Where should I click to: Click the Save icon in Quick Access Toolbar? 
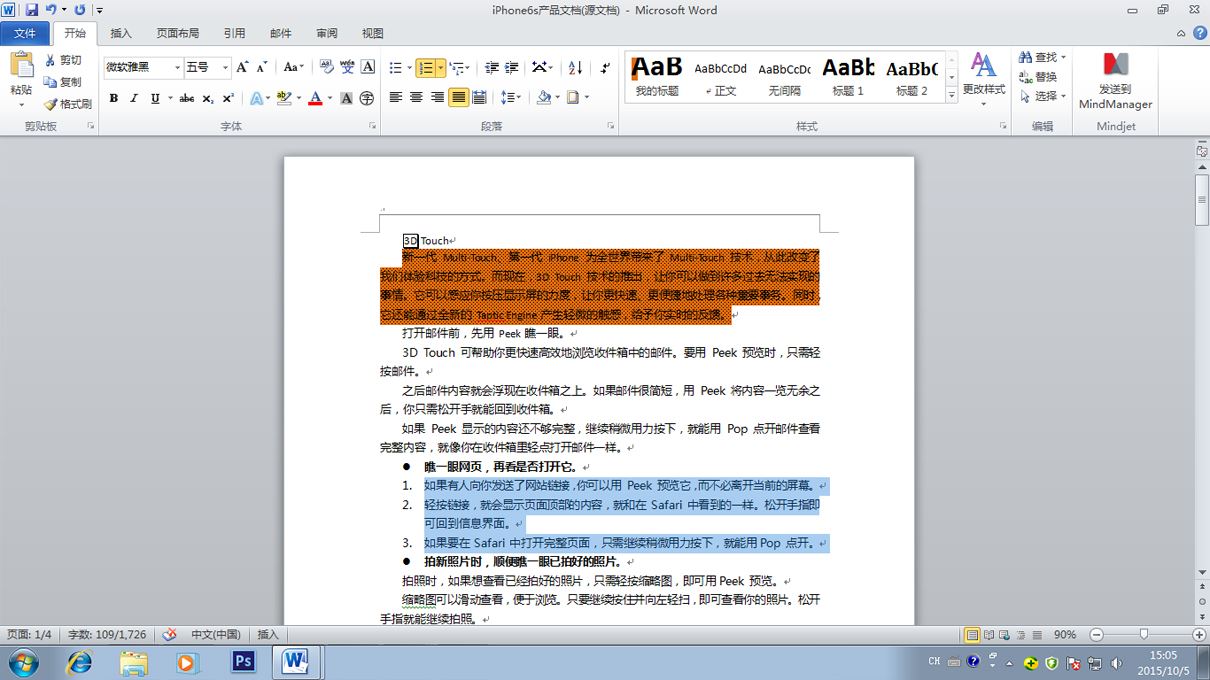[x=32, y=9]
